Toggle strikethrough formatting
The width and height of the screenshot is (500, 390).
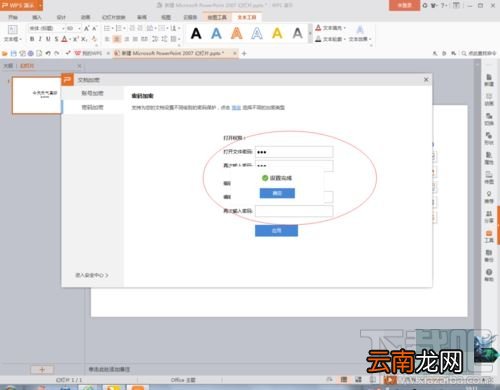click(x=56, y=39)
